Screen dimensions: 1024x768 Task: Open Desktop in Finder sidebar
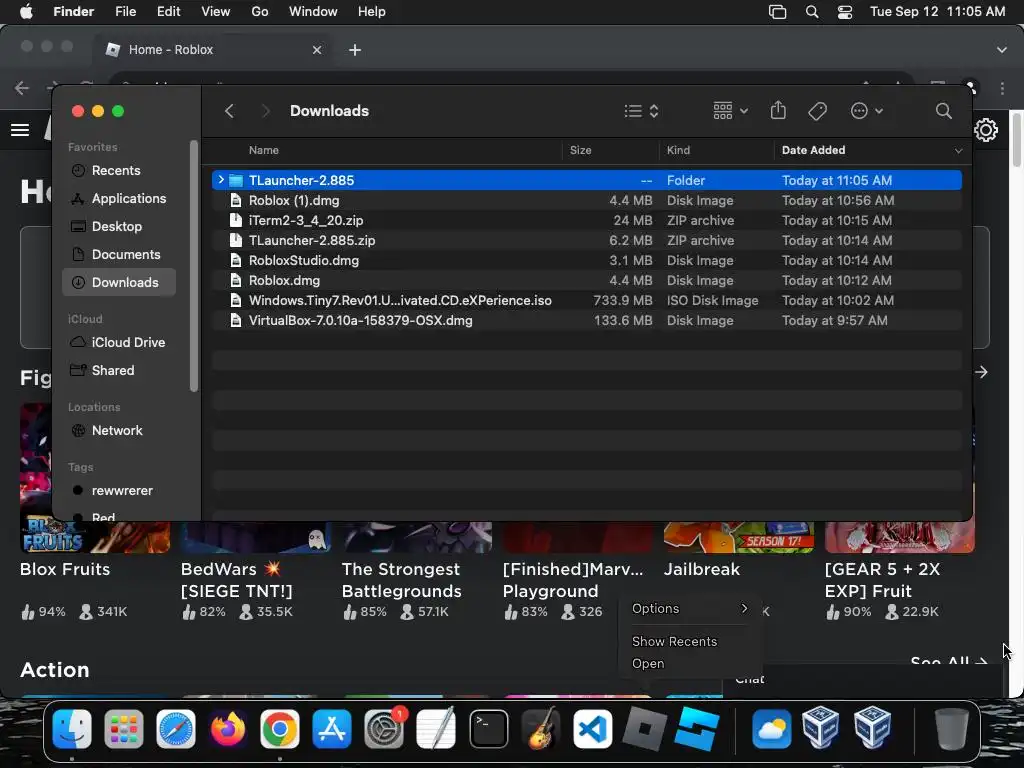[119, 227]
